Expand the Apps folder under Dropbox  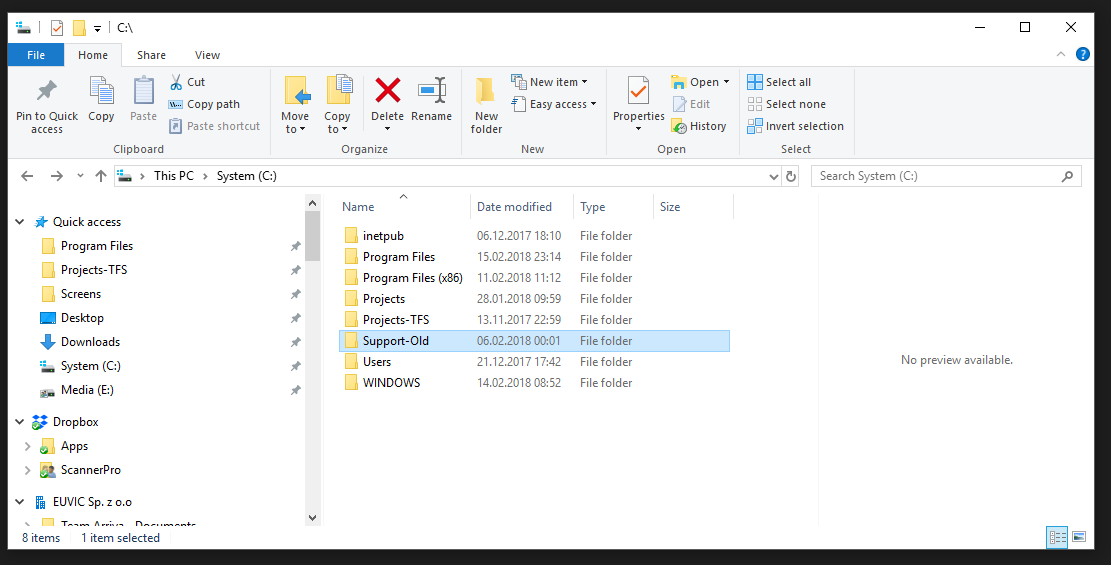(27, 446)
